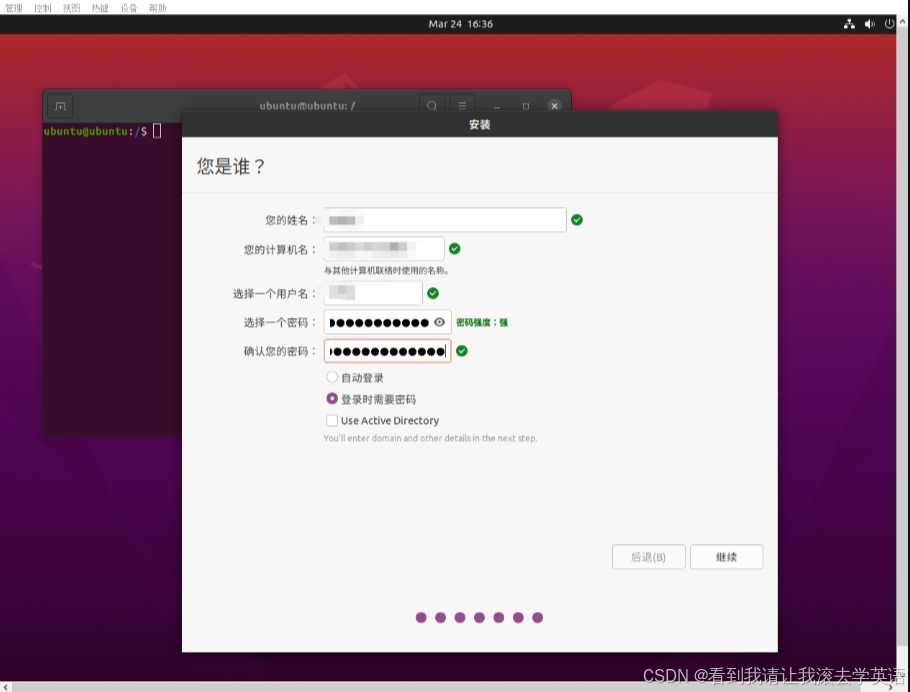The height and width of the screenshot is (692, 910).
Task: Open the 设备 menu
Action: pyautogui.click(x=128, y=7)
